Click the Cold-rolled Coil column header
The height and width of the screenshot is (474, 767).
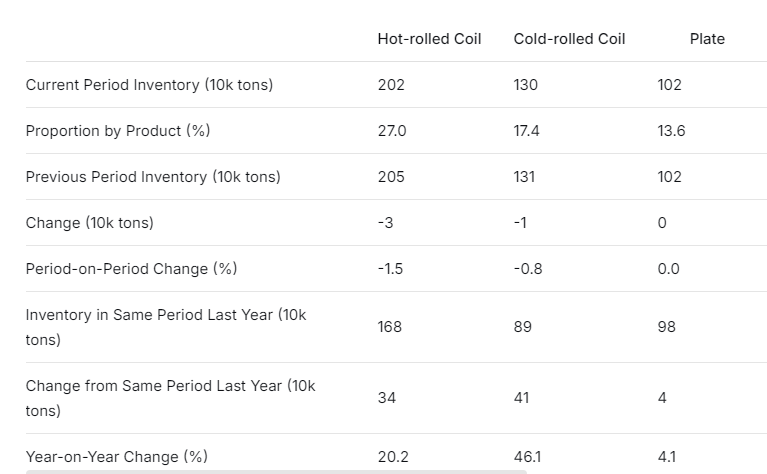[x=569, y=39]
